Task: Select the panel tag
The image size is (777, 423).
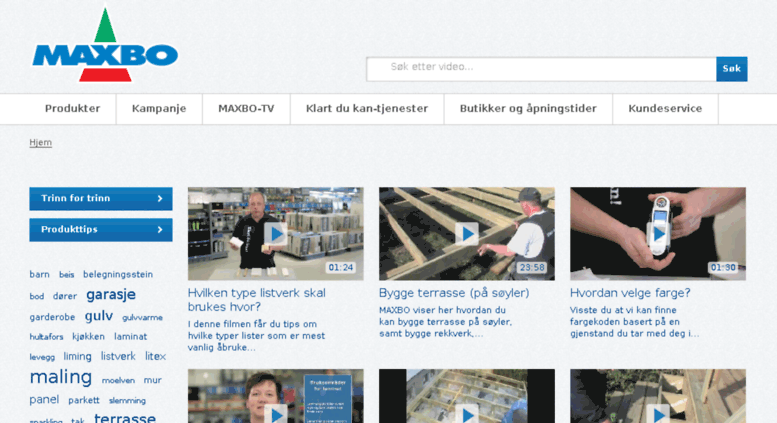Action: 44,399
